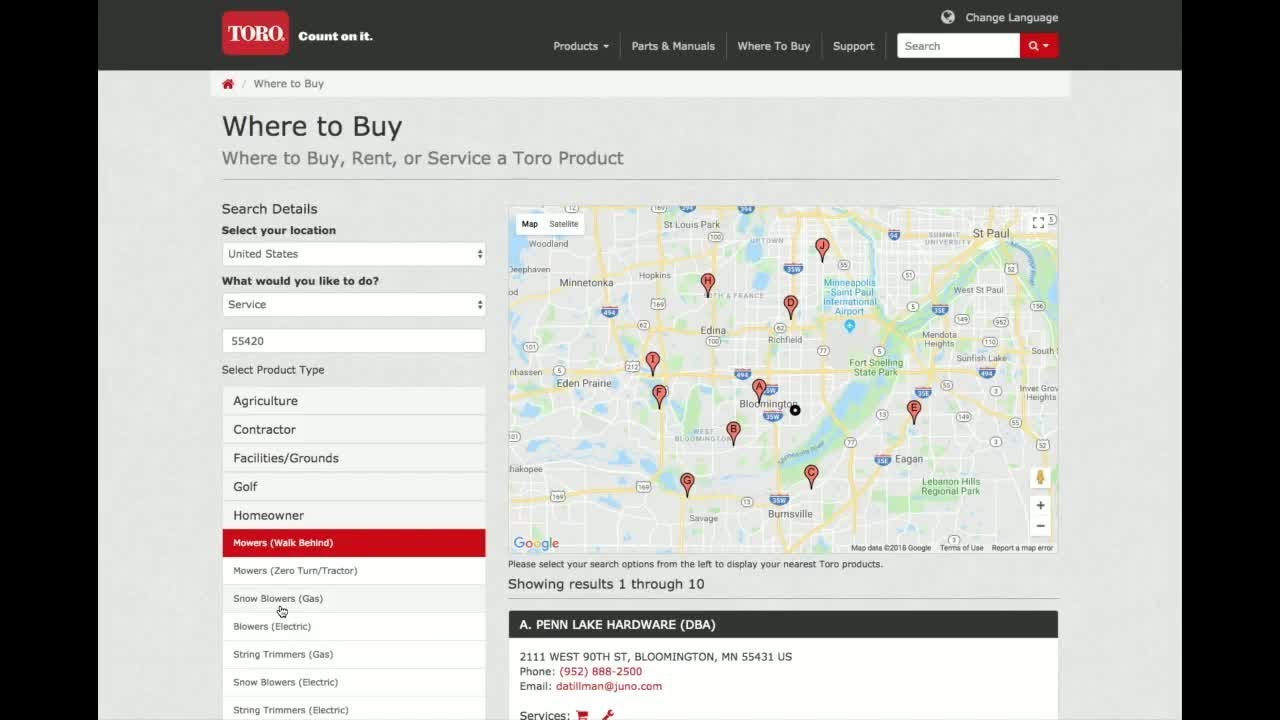Zoom in the map with plus button

(x=1040, y=506)
